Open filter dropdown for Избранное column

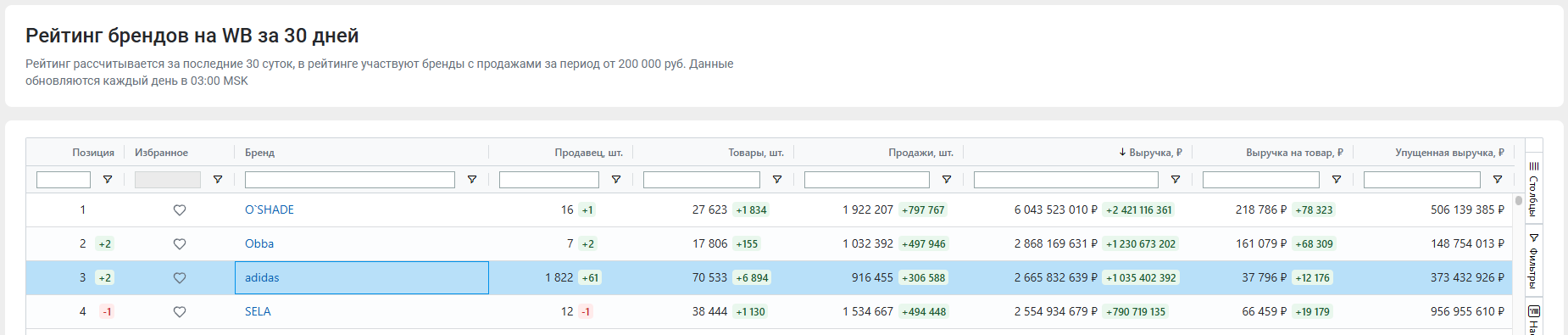click(x=218, y=180)
